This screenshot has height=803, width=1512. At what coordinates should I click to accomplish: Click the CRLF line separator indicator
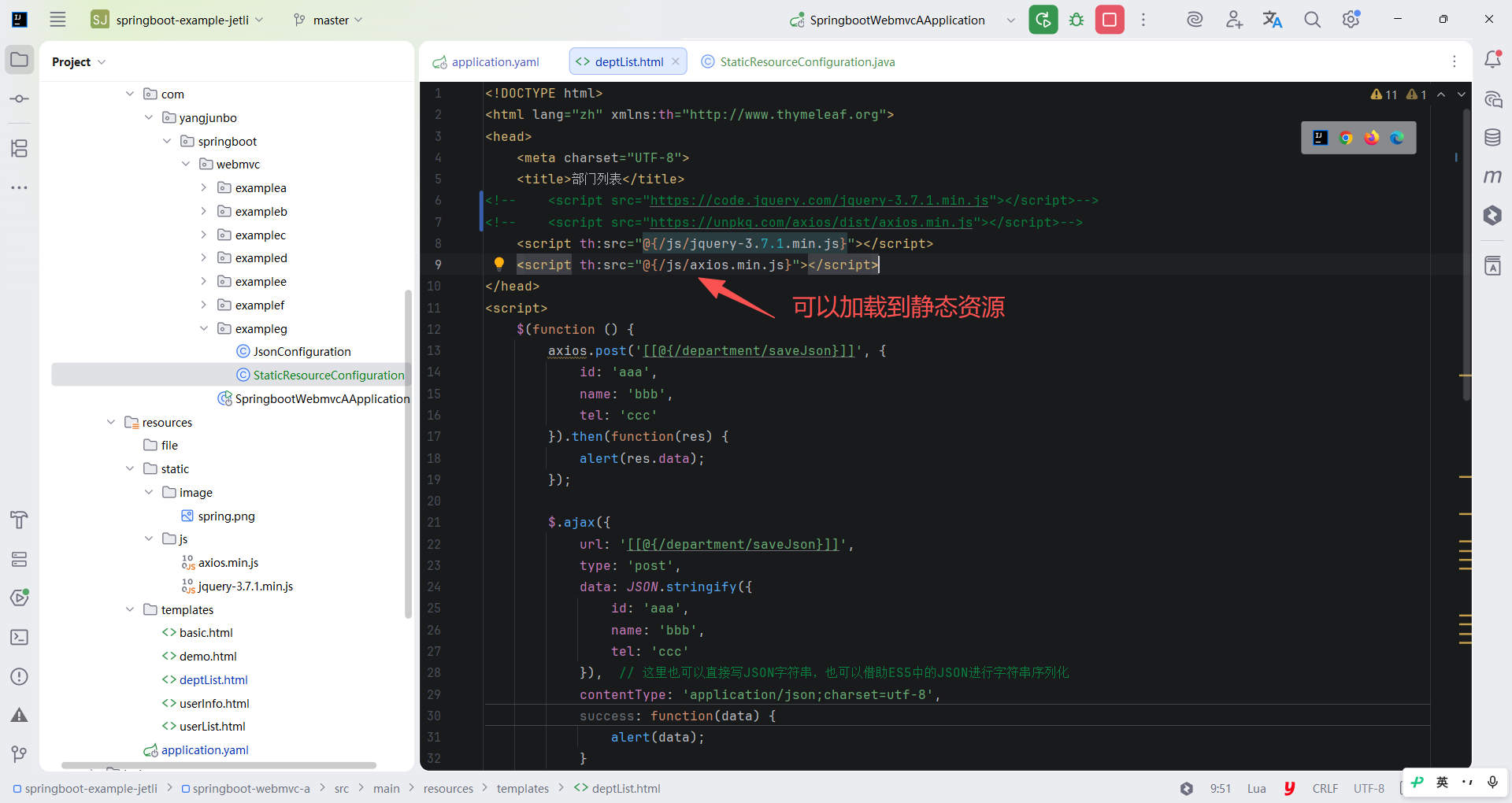[x=1325, y=788]
